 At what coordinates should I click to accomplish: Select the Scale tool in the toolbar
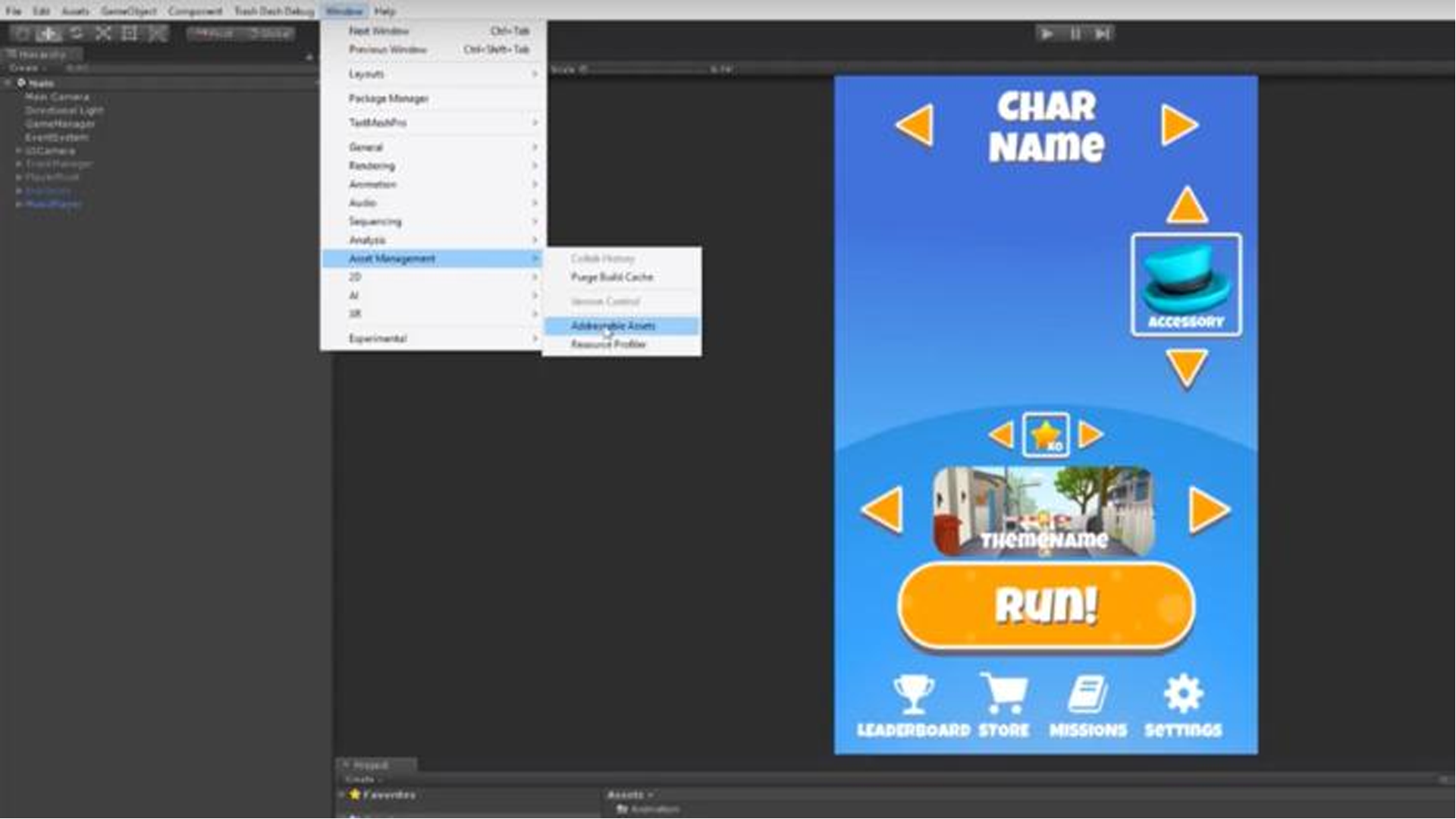coord(103,33)
